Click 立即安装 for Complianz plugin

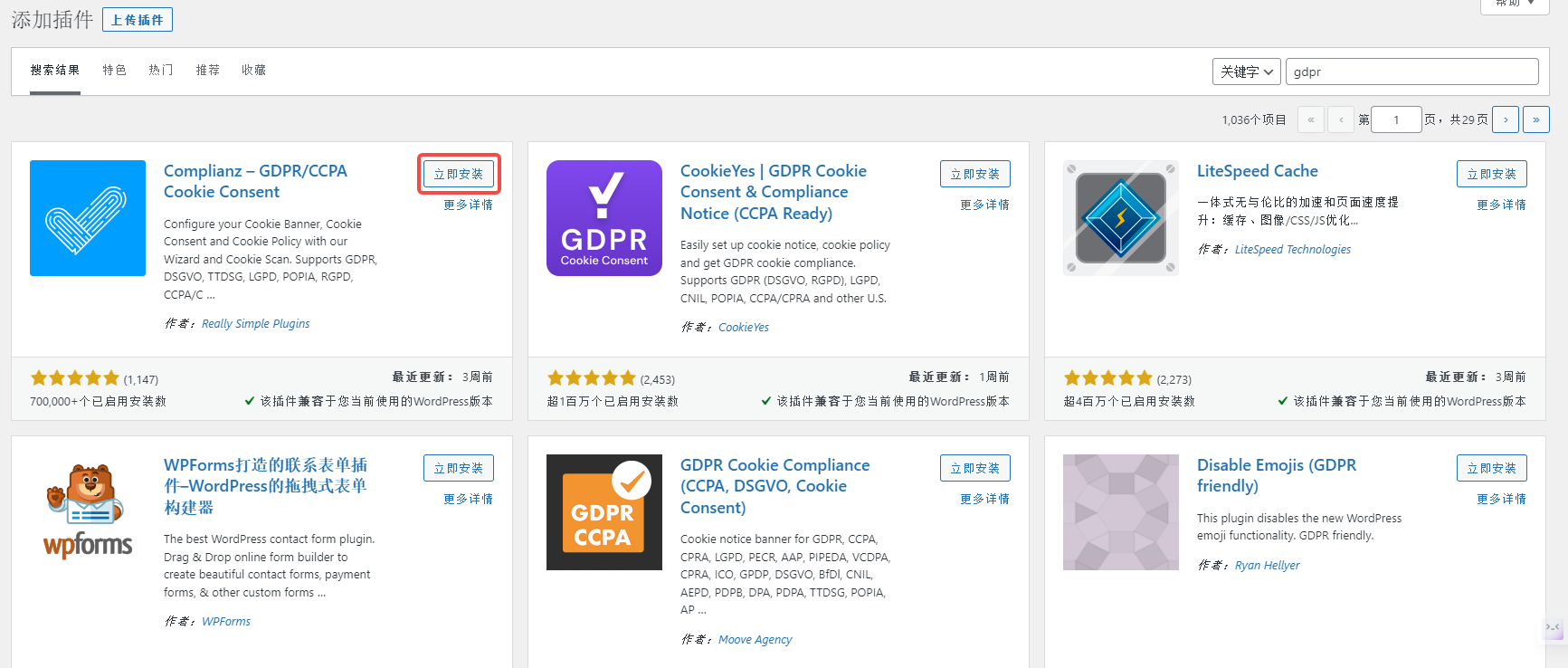459,174
